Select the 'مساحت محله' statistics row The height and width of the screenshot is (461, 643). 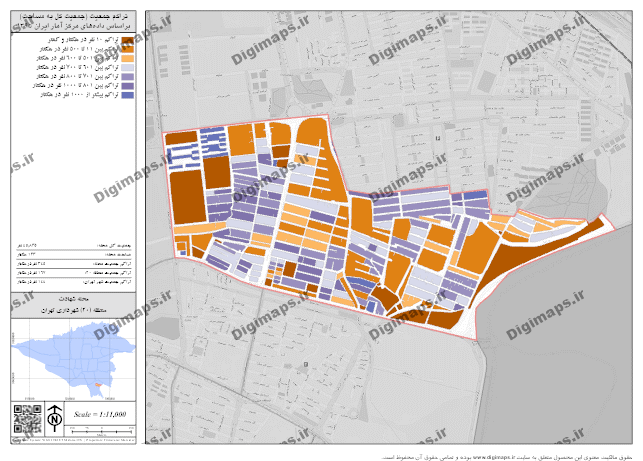click(x=73, y=254)
